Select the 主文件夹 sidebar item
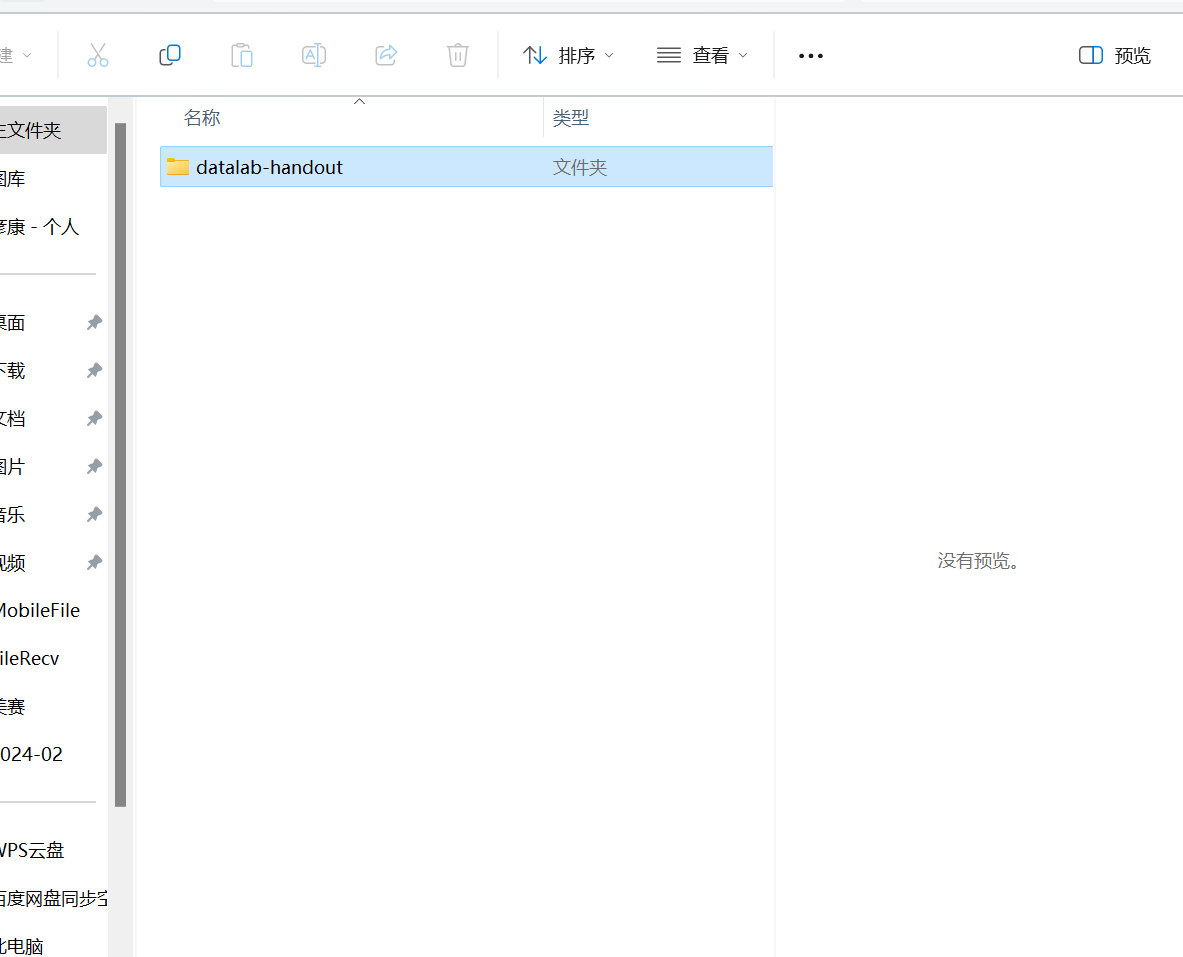 point(40,130)
